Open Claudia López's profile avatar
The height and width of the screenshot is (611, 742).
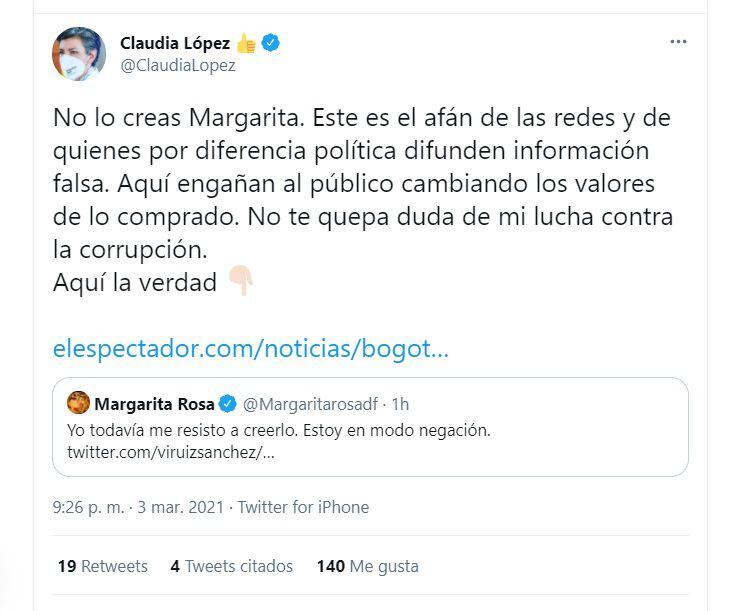(79, 54)
